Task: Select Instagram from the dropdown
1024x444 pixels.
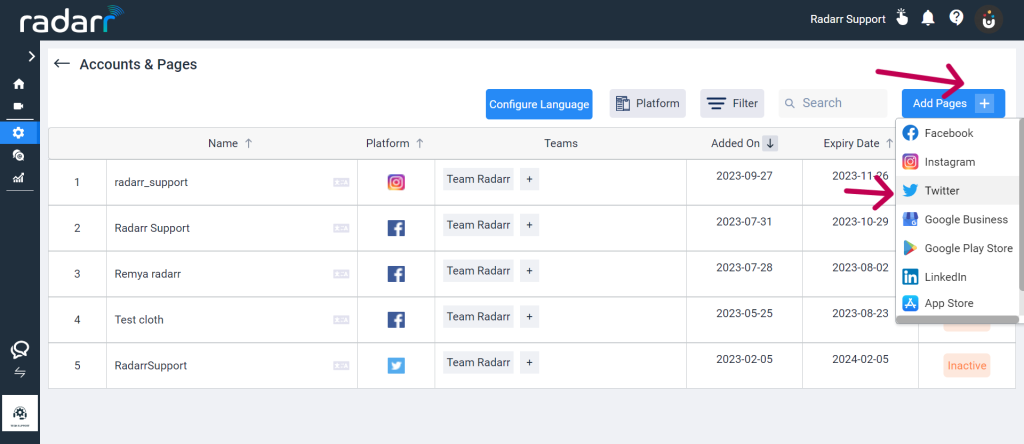Action: pos(957,162)
